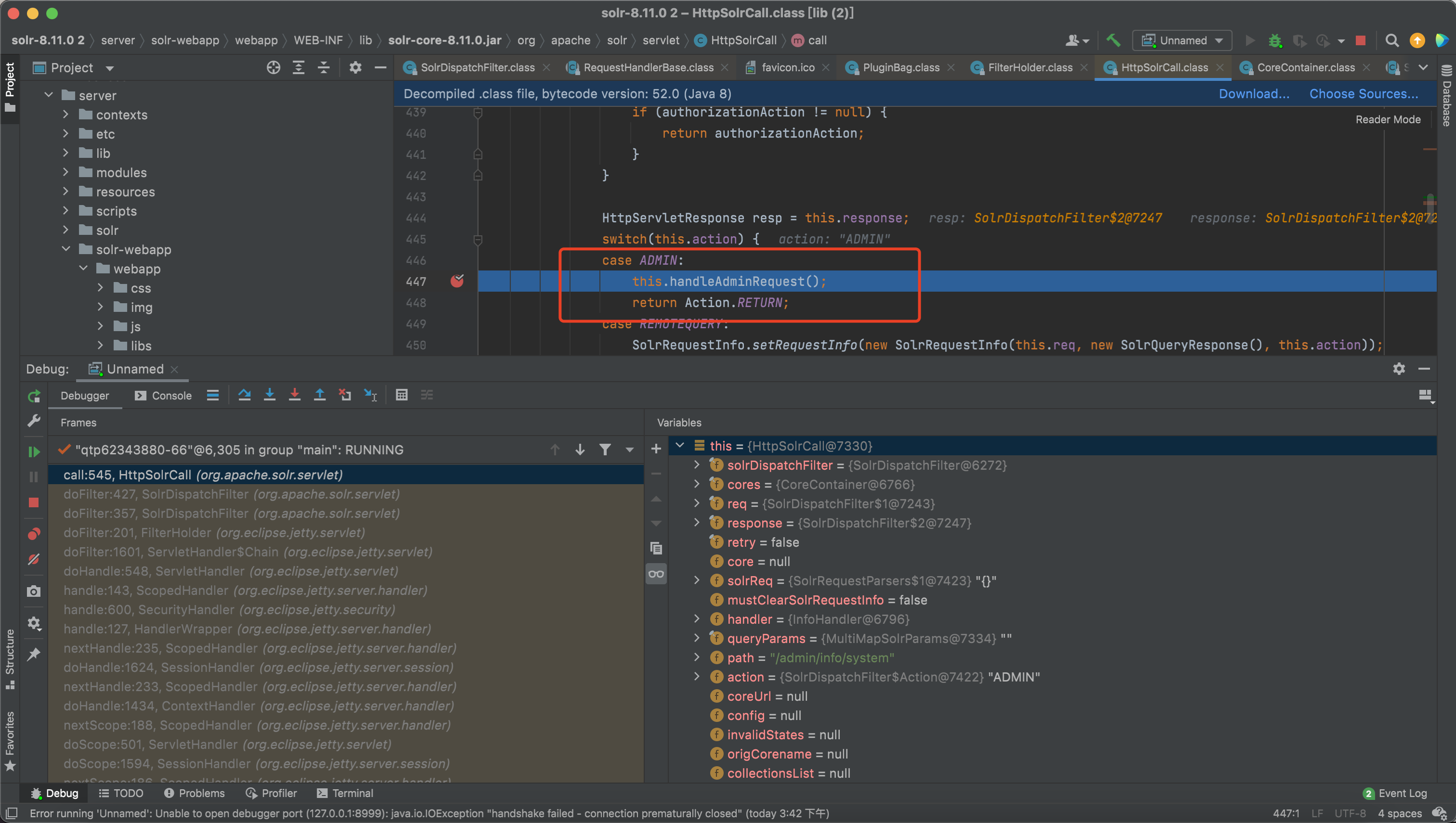Expand solrDispatchFilter variable node
This screenshot has height=823, width=1456.
pos(697,464)
